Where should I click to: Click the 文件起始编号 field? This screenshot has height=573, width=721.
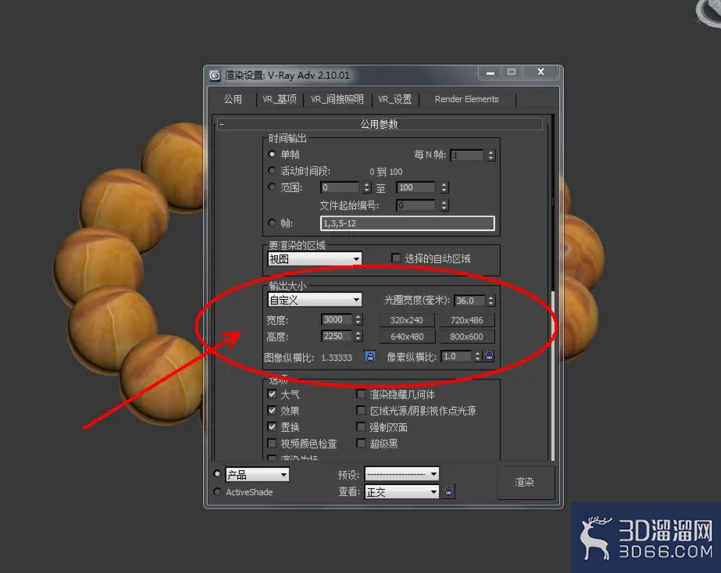click(x=416, y=205)
